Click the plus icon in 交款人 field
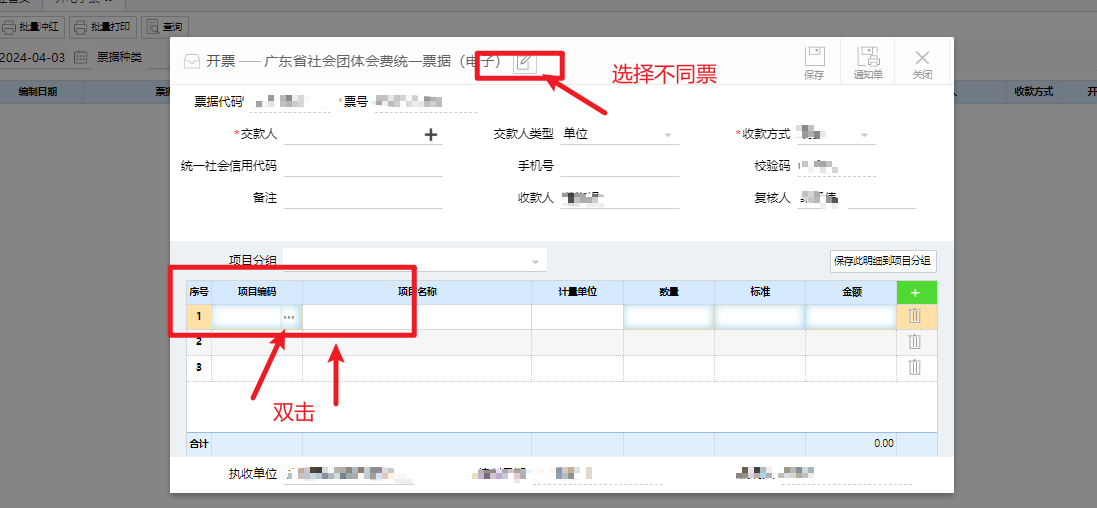The image size is (1097, 508). 431,135
